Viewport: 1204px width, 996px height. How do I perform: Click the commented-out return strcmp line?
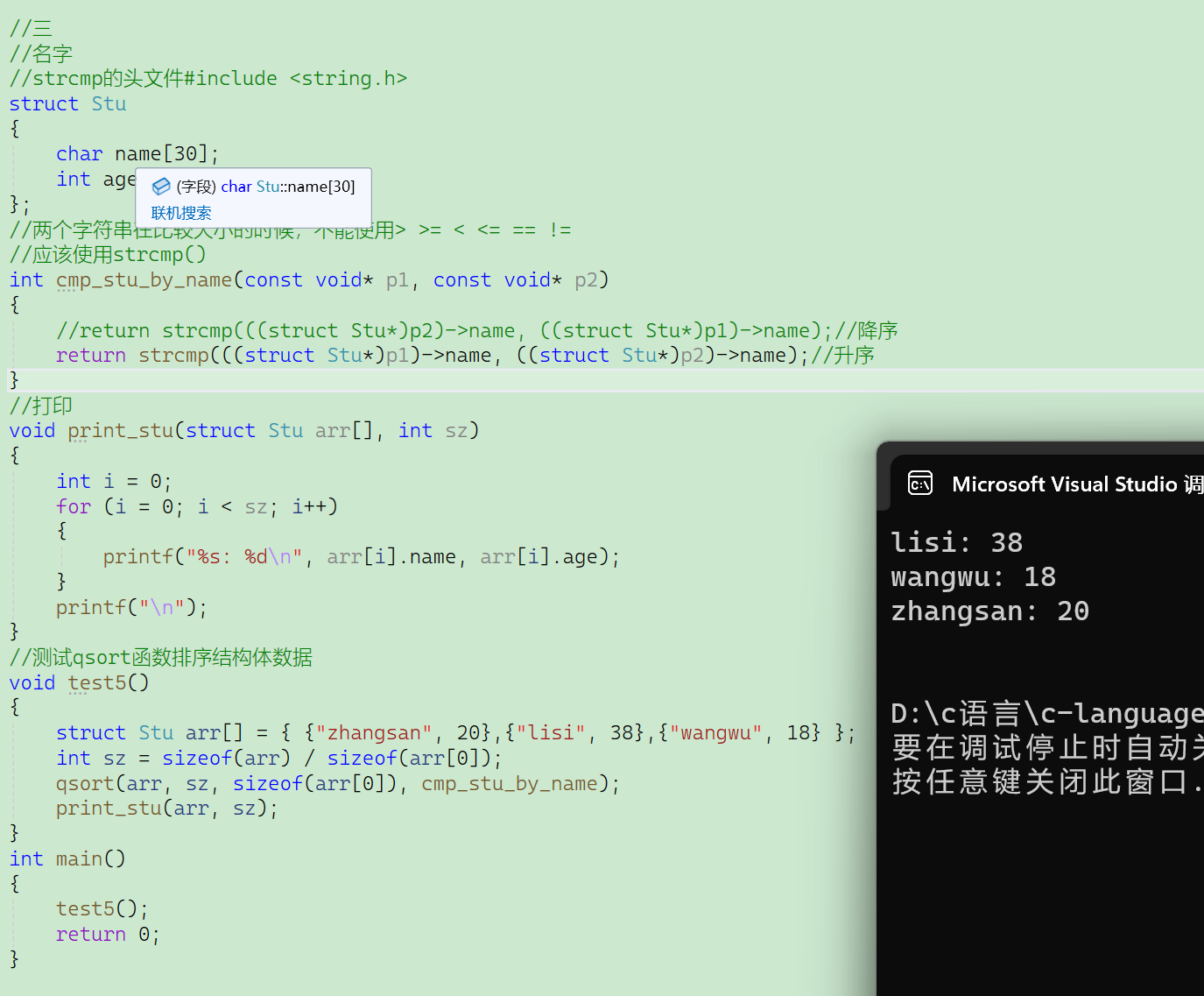click(x=477, y=331)
